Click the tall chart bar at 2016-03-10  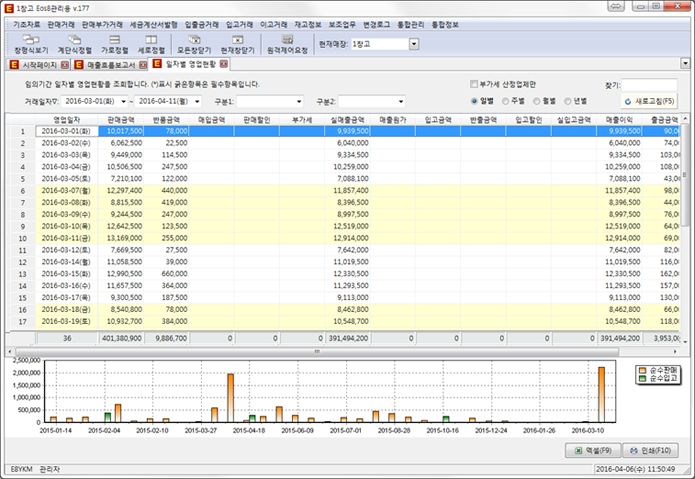point(601,394)
